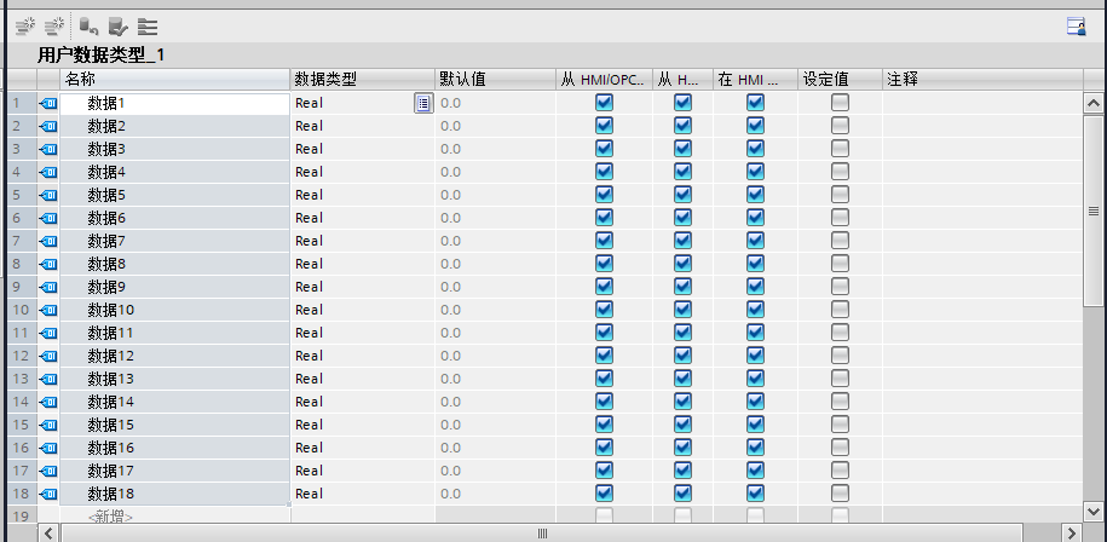The image size is (1107, 542).
Task: Click the tag icon for 数据12
Action: coord(48,356)
